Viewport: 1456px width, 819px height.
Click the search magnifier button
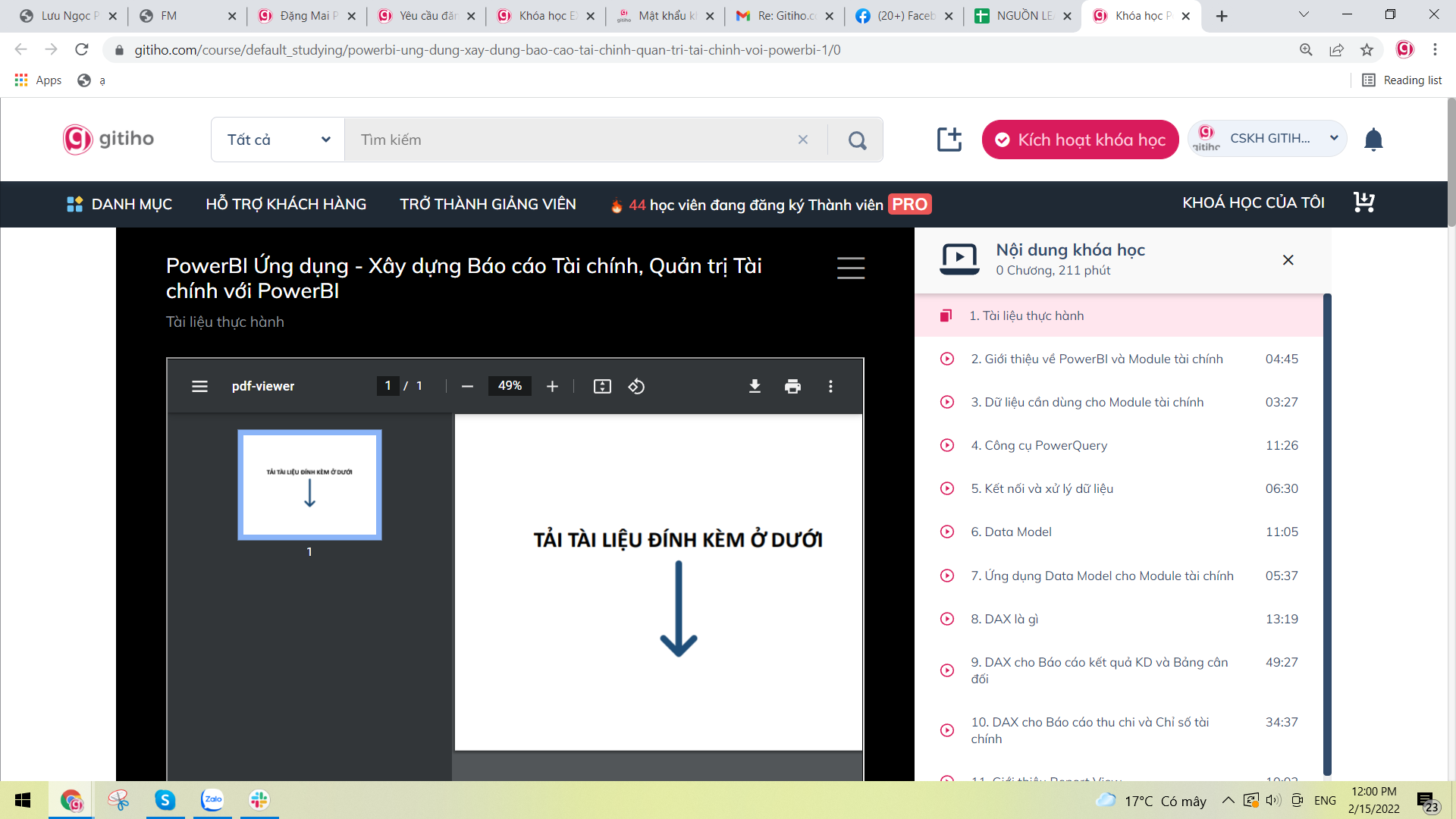[857, 140]
